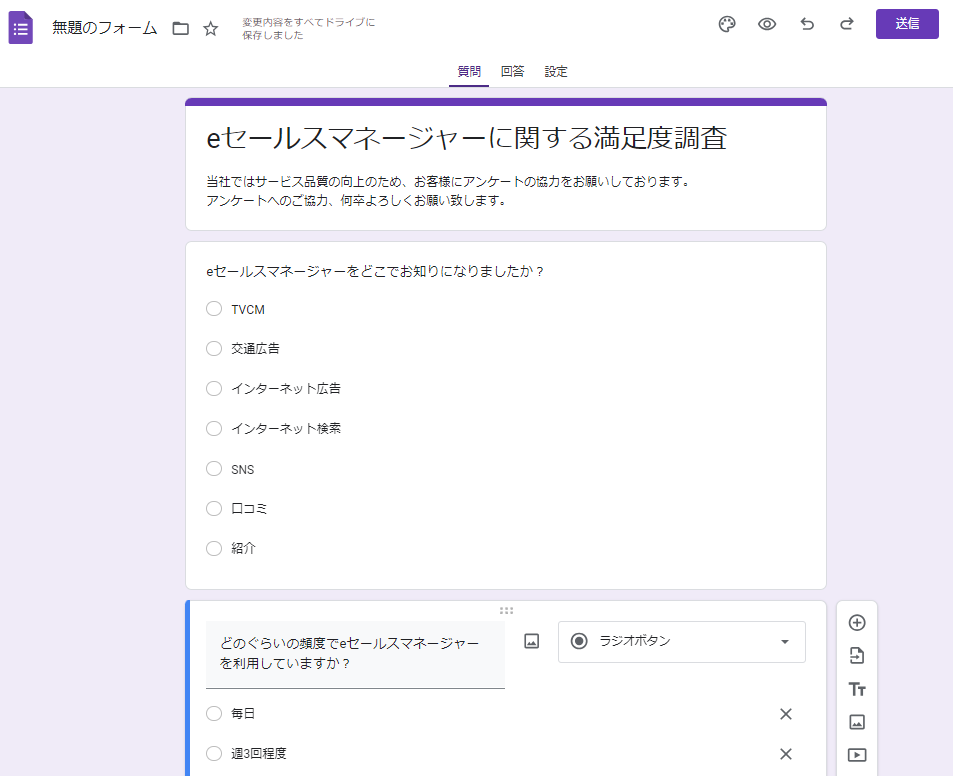Star the form

pyautogui.click(x=210, y=29)
